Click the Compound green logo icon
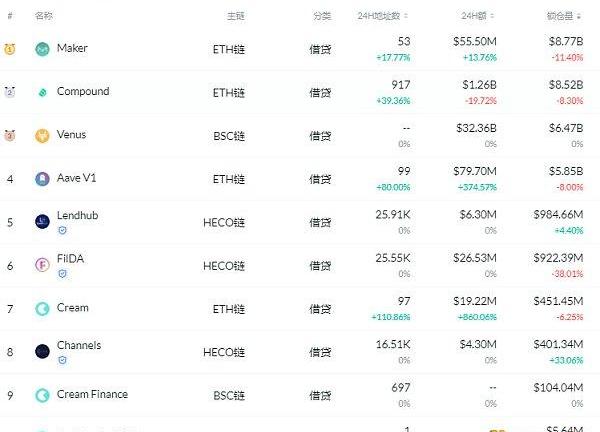 click(42, 92)
